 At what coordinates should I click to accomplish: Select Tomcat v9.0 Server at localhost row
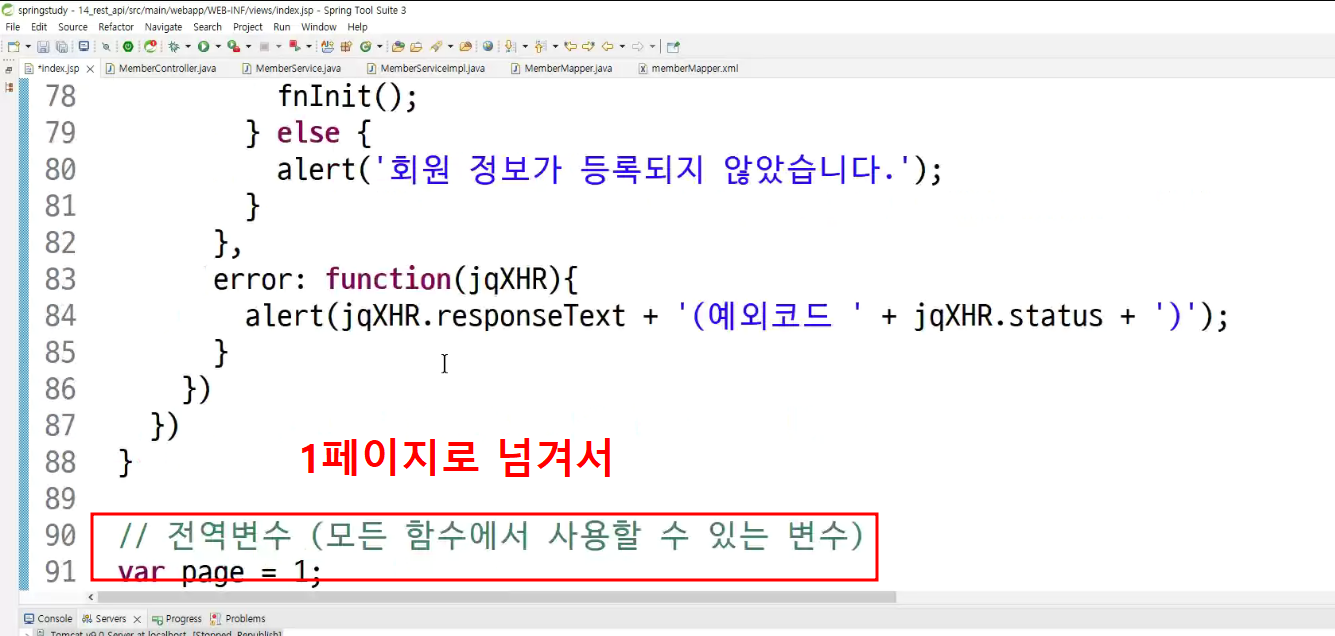pyautogui.click(x=160, y=633)
